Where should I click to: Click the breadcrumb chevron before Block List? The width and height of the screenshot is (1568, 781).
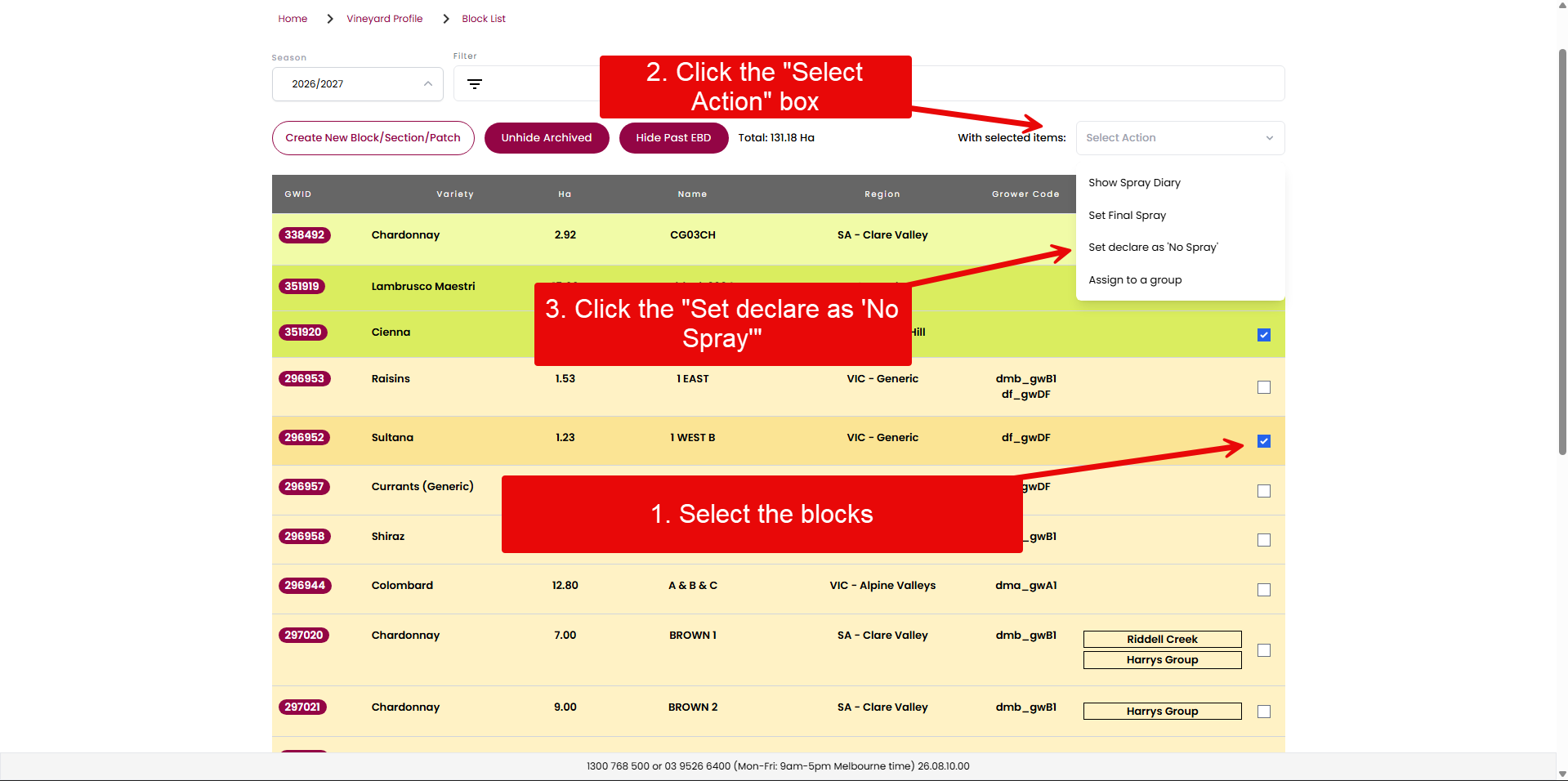point(445,19)
